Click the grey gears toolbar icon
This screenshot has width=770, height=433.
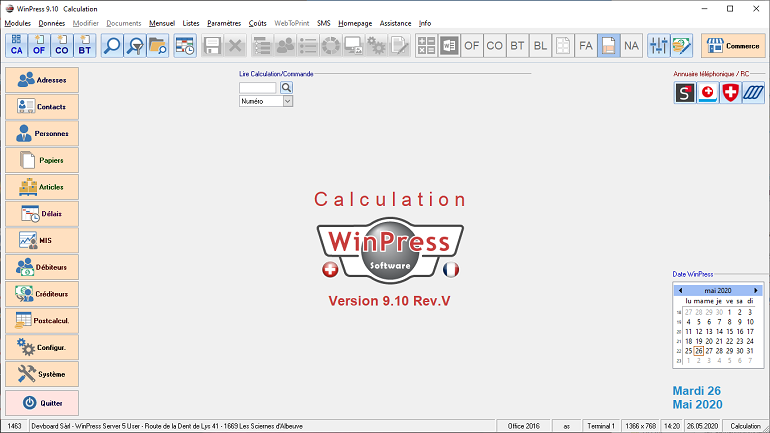(x=377, y=46)
